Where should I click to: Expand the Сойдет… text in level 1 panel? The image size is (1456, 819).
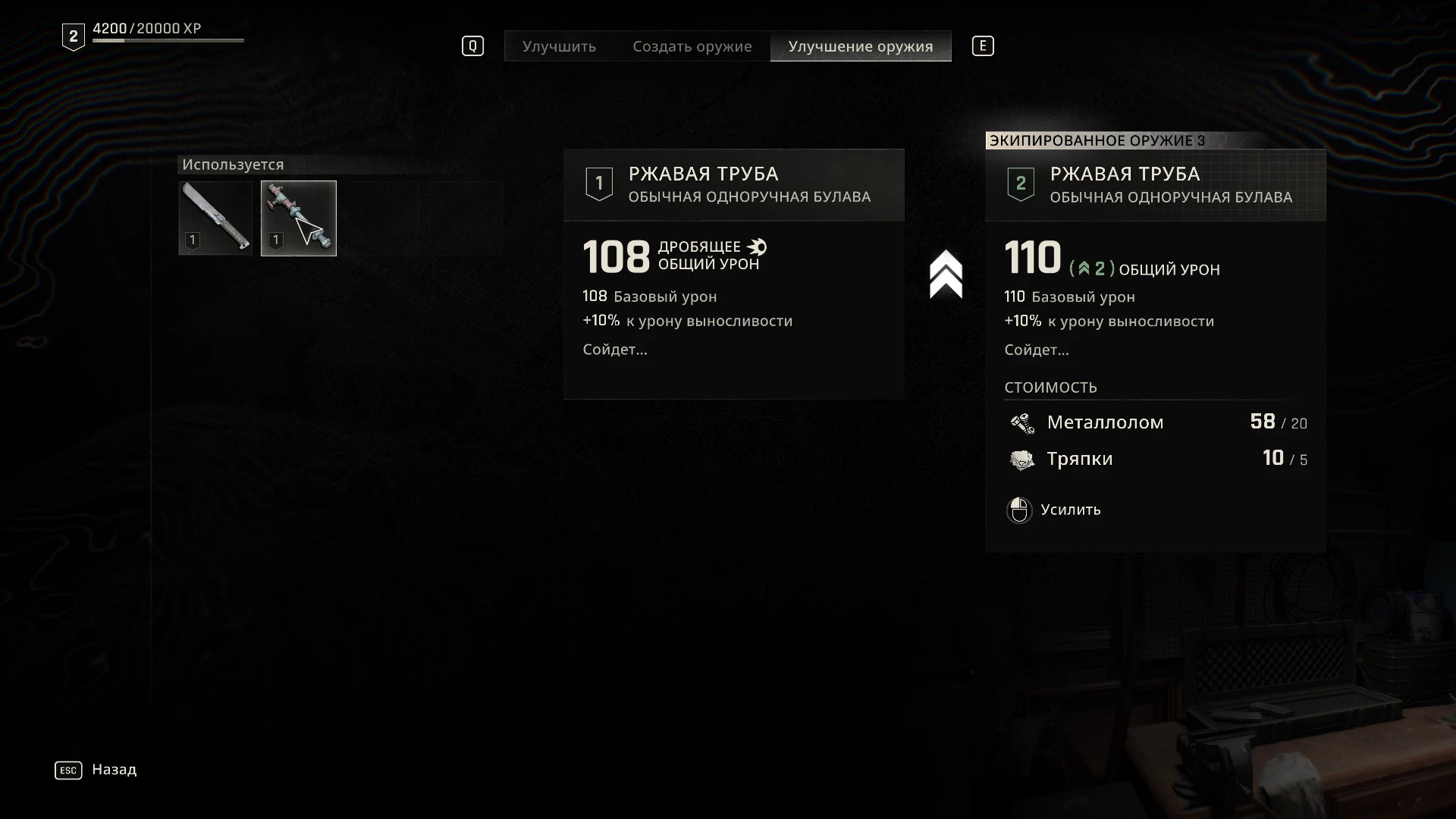pyautogui.click(x=615, y=350)
